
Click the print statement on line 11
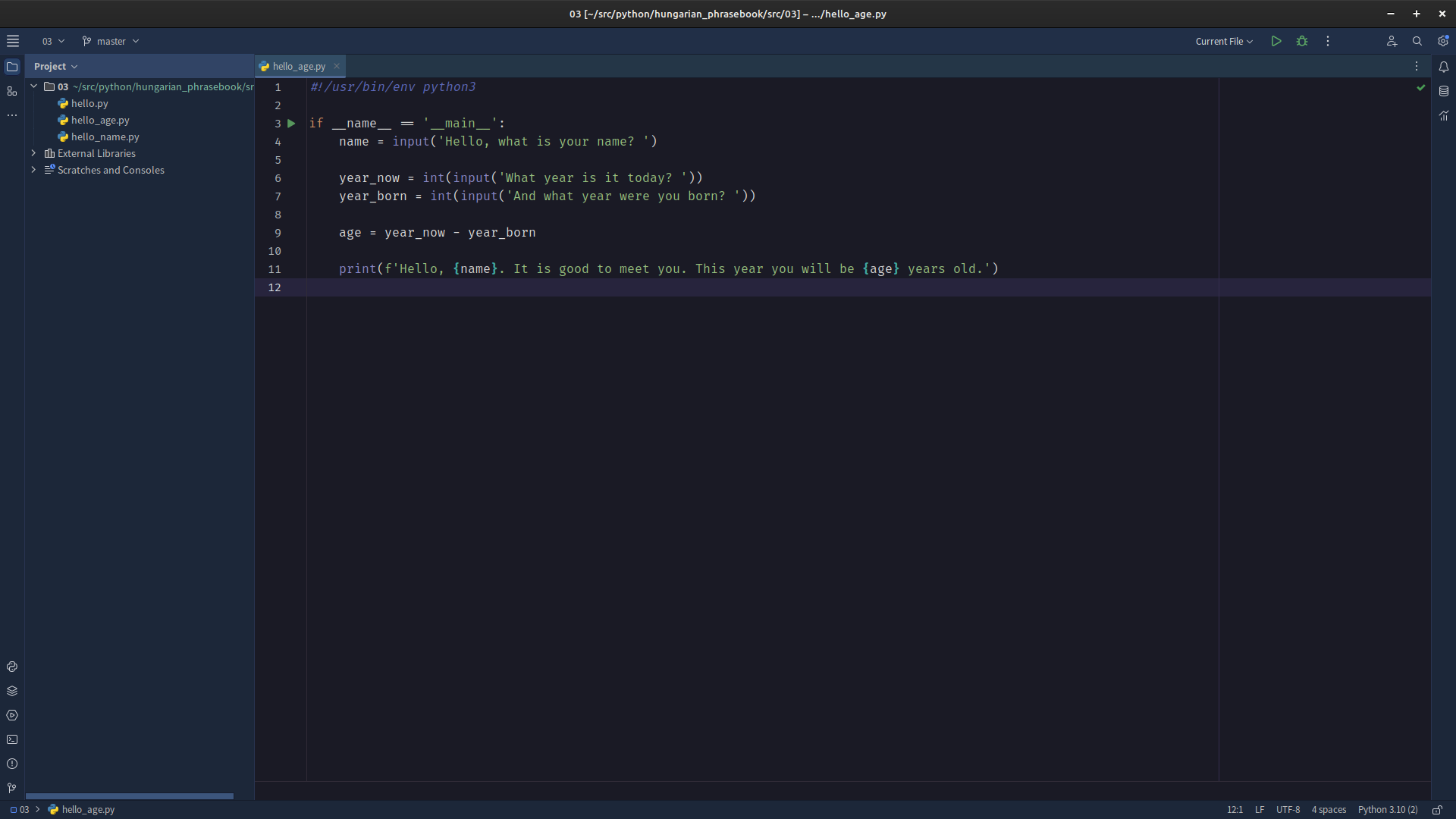669,269
